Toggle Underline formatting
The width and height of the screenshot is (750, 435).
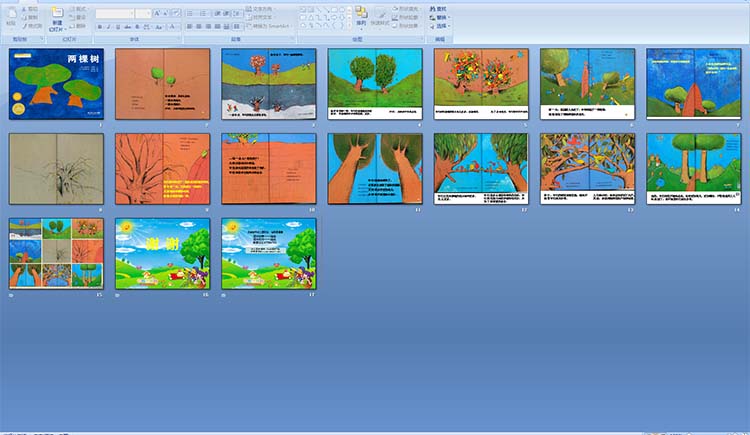pyautogui.click(x=118, y=27)
